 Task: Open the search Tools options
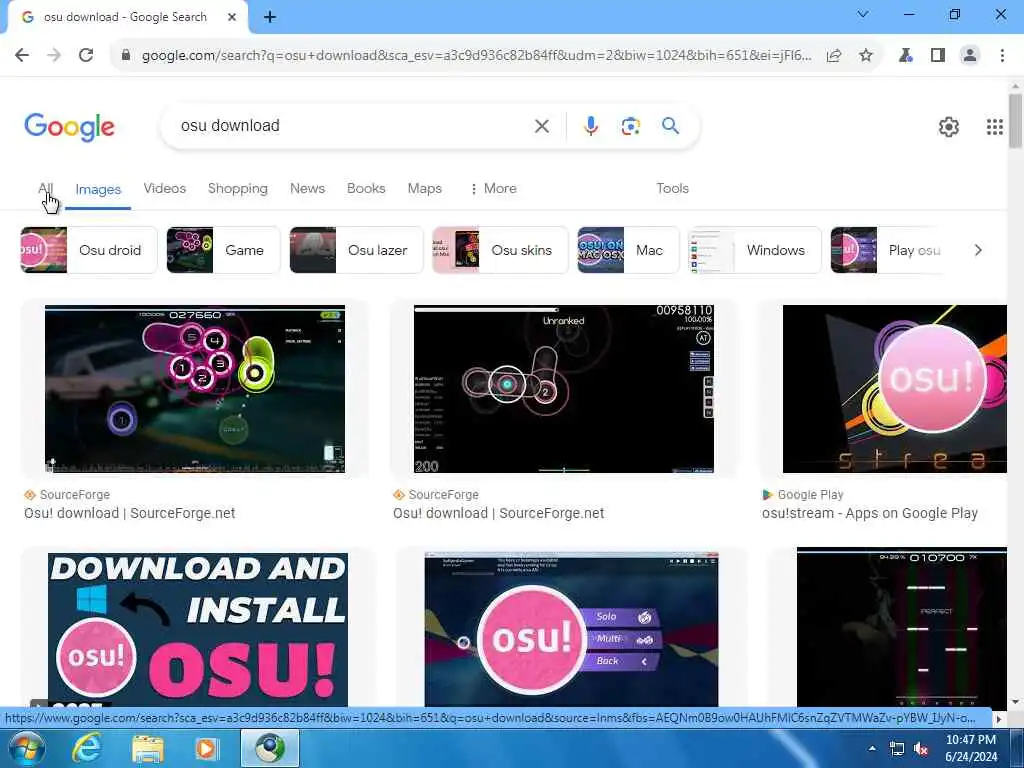click(x=672, y=188)
